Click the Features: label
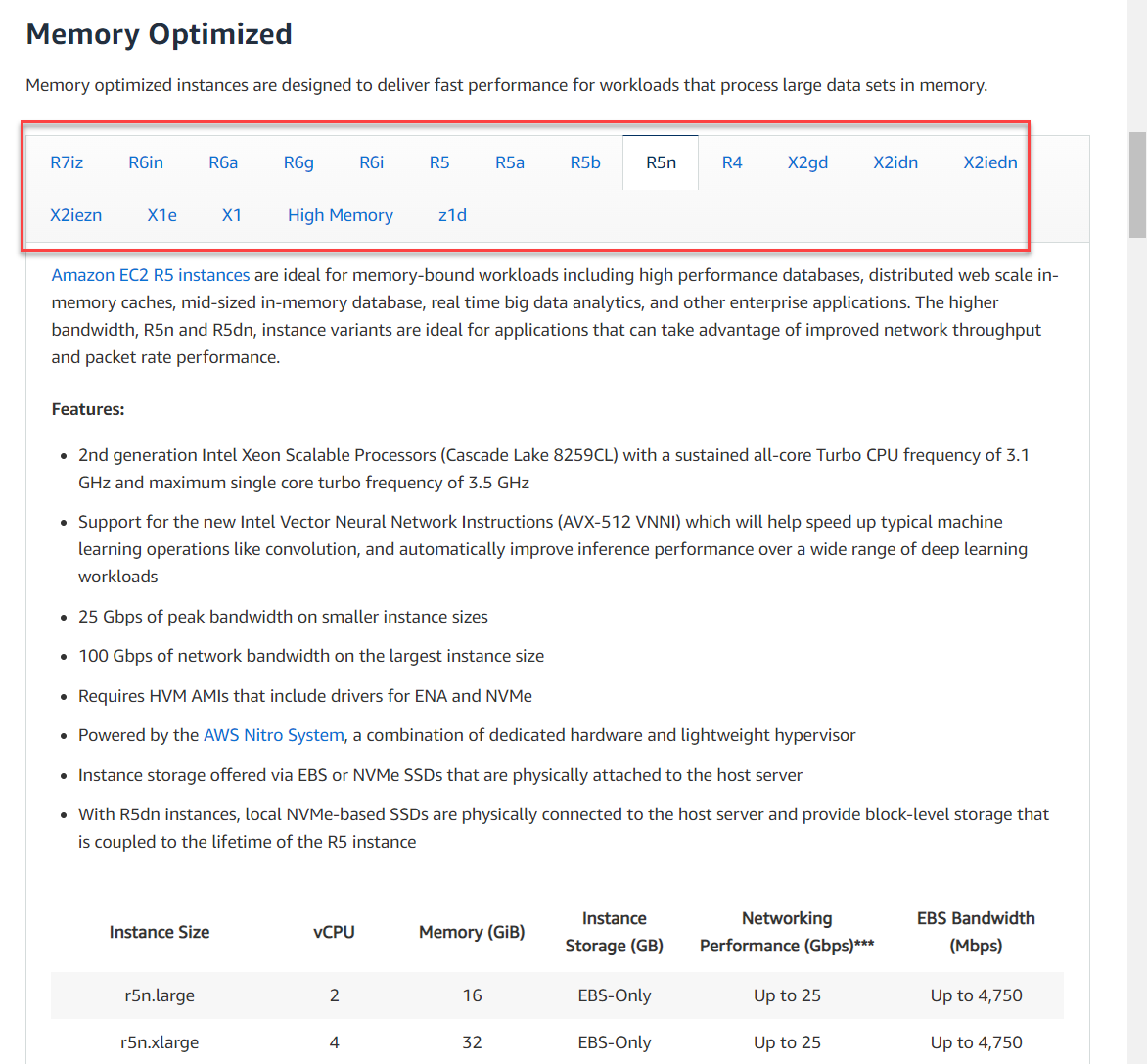The width and height of the screenshot is (1147, 1064). click(88, 409)
